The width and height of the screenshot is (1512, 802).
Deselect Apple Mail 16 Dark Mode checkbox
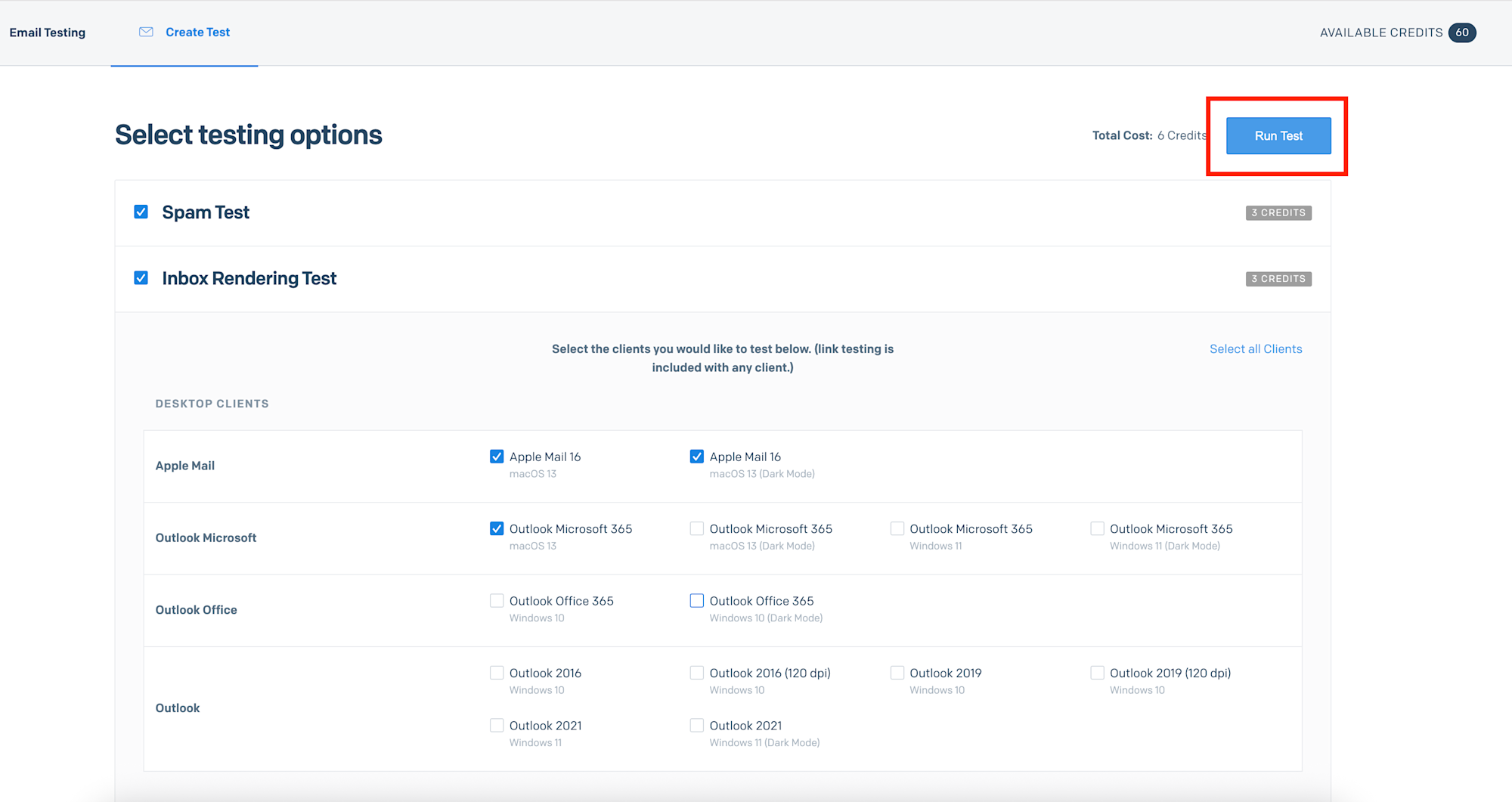tap(697, 457)
